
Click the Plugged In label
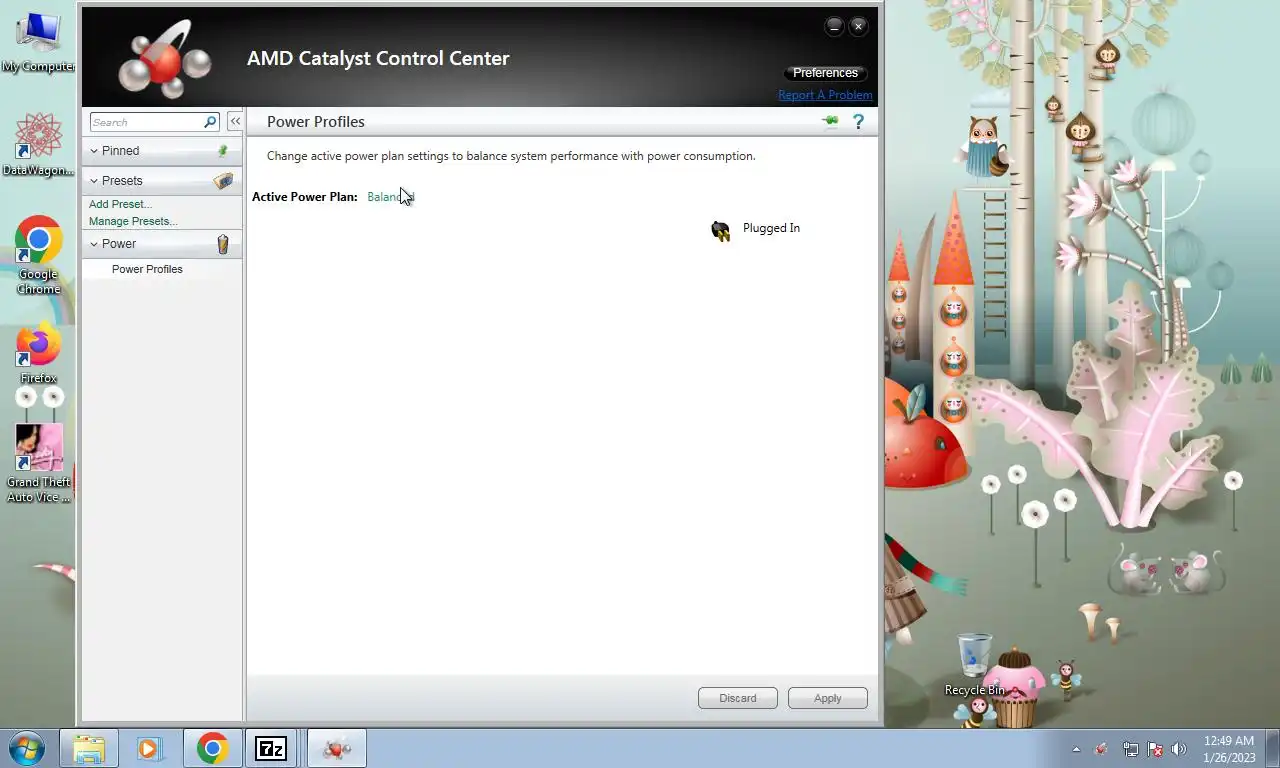771,228
